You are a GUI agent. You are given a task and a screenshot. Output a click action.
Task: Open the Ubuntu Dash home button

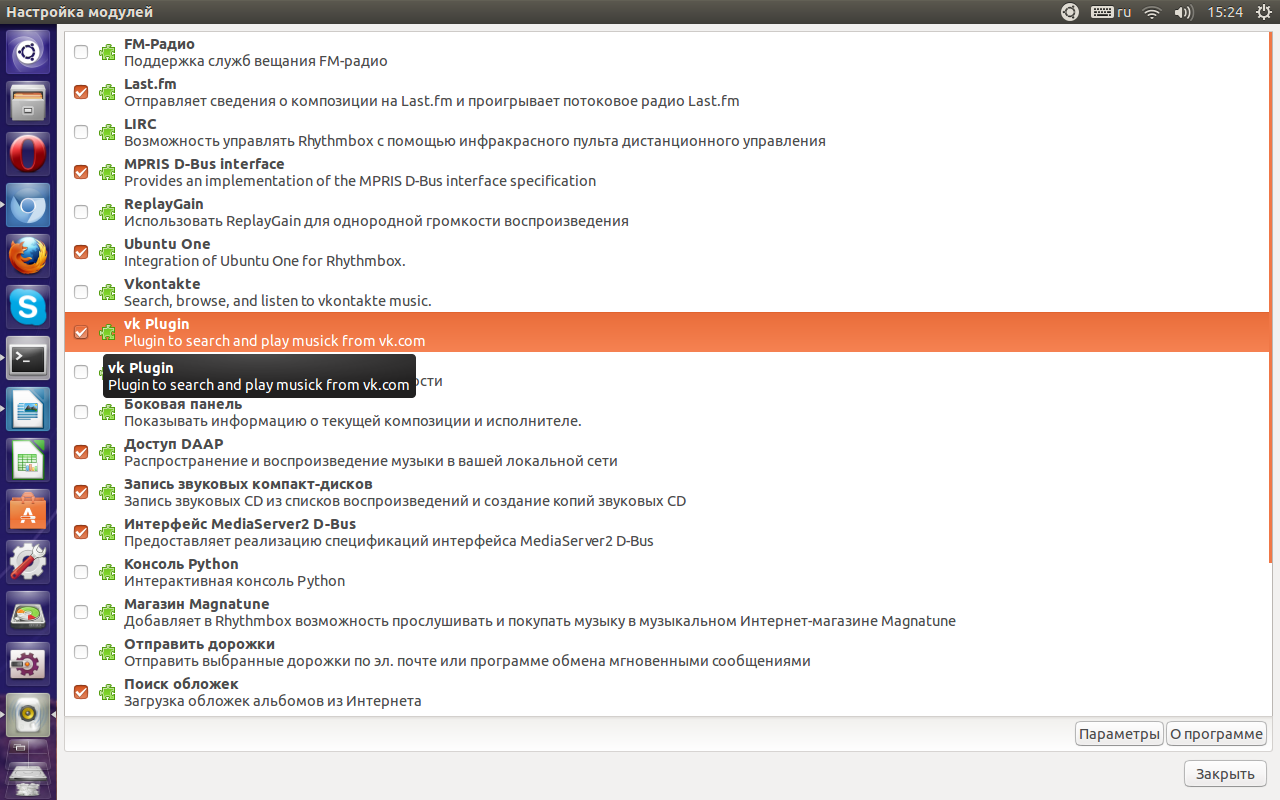click(28, 51)
